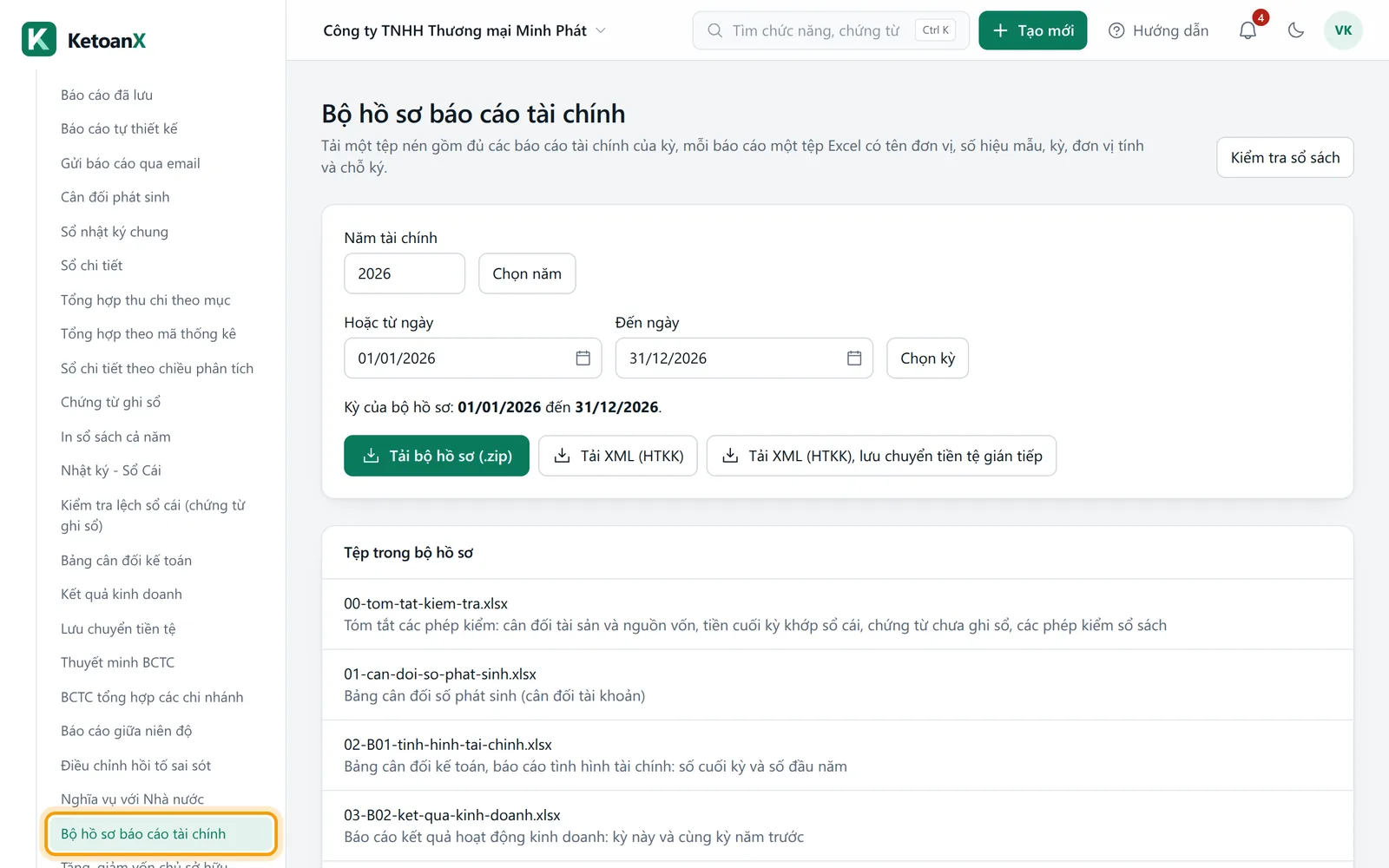Viewport: 1389px width, 868px height.
Task: Click the Tạo mới button
Action: (x=1033, y=30)
